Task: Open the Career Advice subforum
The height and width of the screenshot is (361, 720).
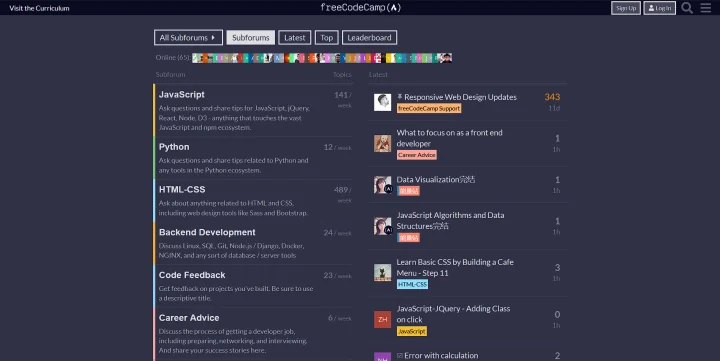Action: [x=189, y=317]
